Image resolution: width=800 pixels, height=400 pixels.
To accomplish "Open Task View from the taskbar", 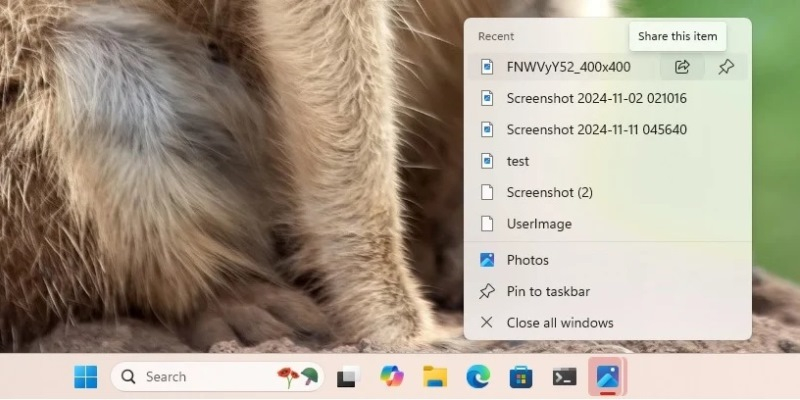I will click(347, 377).
